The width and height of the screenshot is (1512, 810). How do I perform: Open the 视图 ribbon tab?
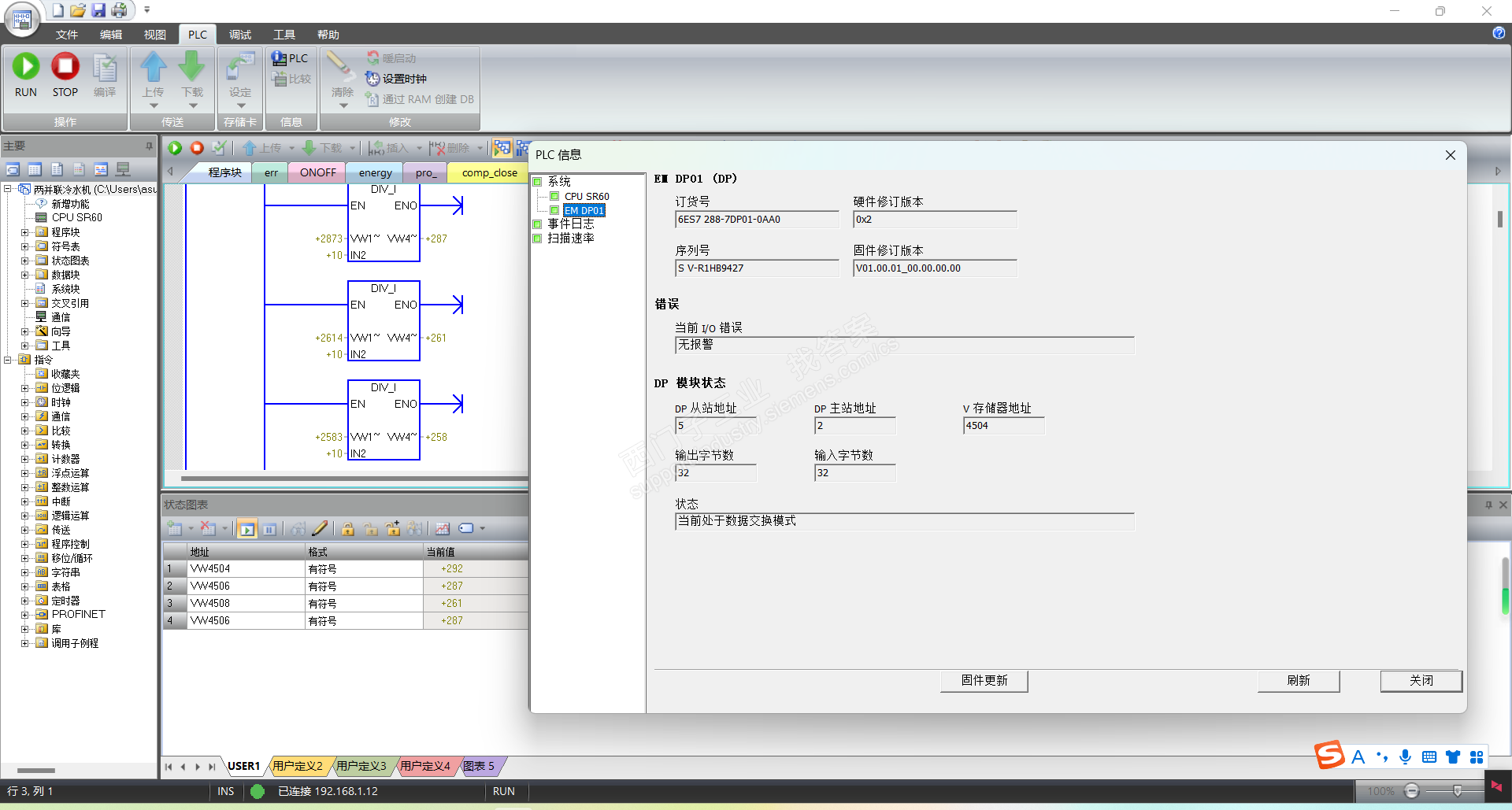coord(155,35)
